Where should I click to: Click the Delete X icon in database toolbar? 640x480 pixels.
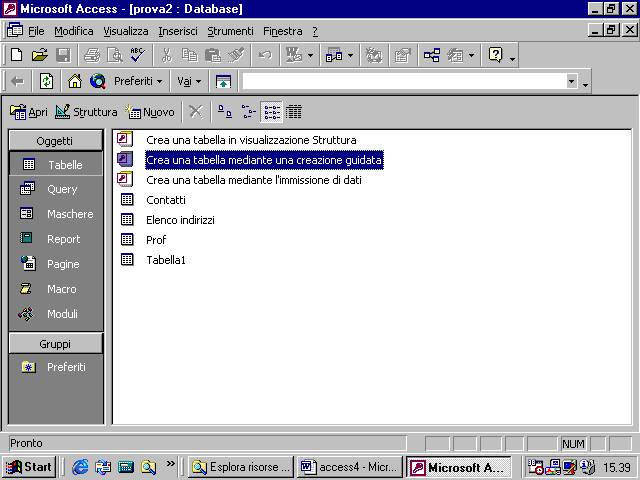(196, 111)
